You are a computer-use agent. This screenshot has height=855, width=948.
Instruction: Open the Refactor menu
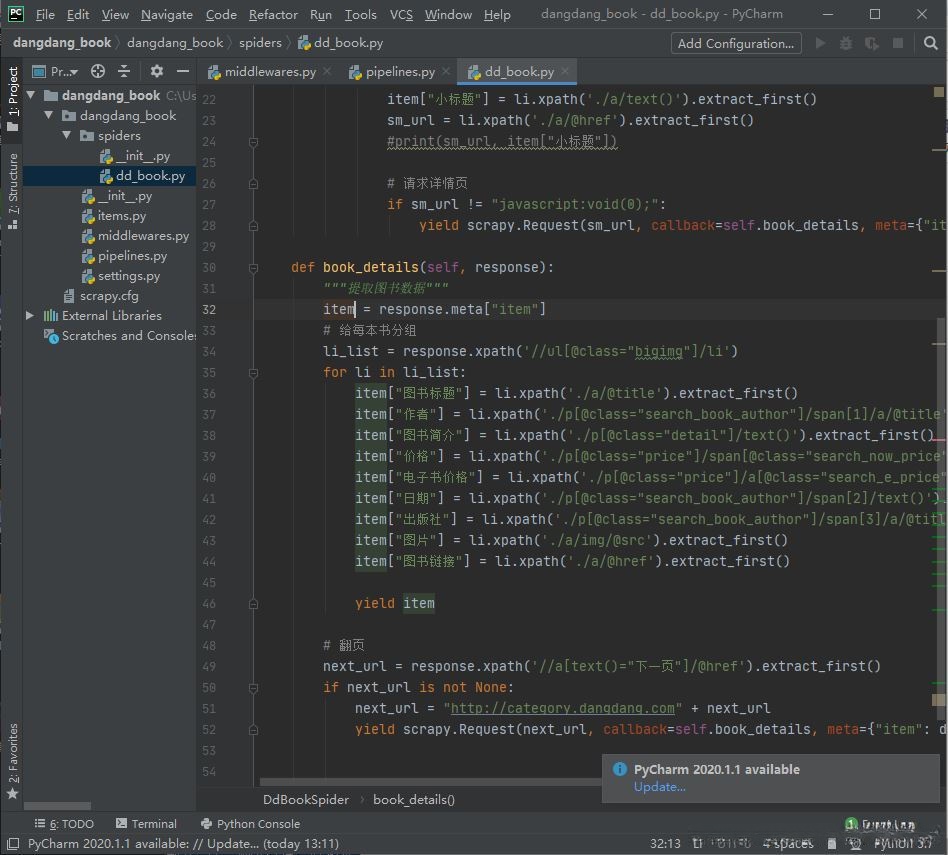tap(273, 14)
